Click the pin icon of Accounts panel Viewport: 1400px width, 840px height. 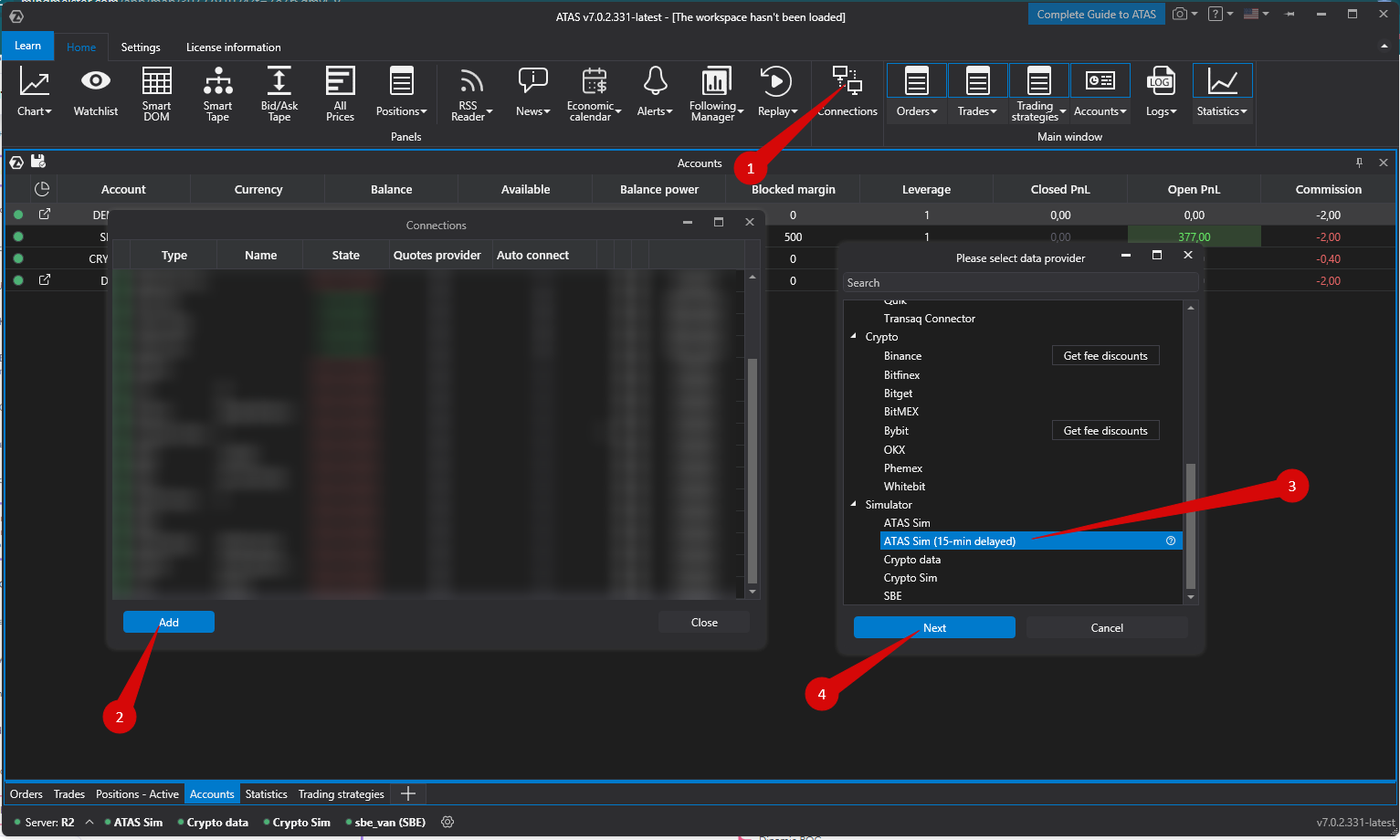click(x=1359, y=163)
